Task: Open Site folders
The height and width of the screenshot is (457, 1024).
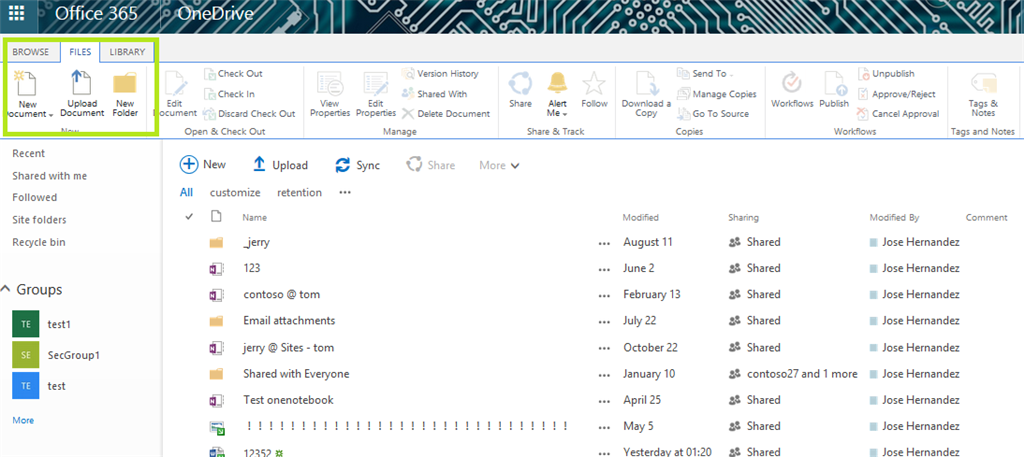Action: click(39, 220)
